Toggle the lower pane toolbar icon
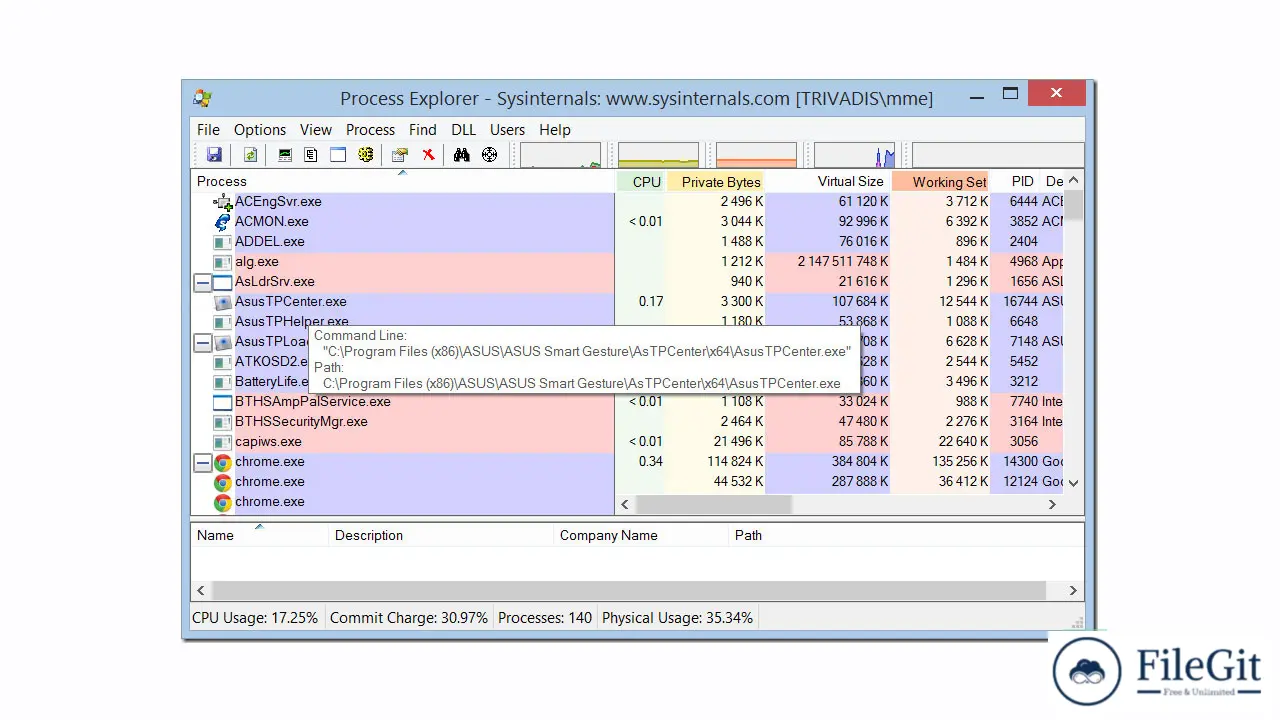Screen dimensions: 1280x720 [338, 155]
